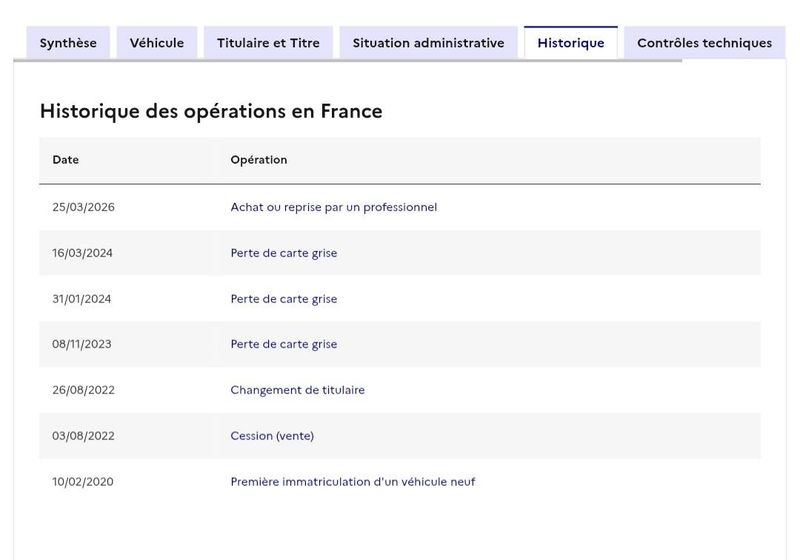Click the Cession (vente) operation
This screenshot has height=560, width=800.
point(272,436)
